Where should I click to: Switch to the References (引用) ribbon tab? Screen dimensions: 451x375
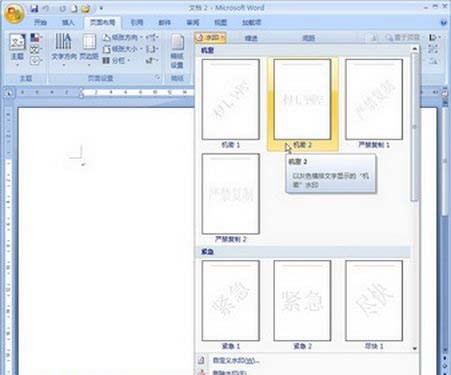[136, 22]
